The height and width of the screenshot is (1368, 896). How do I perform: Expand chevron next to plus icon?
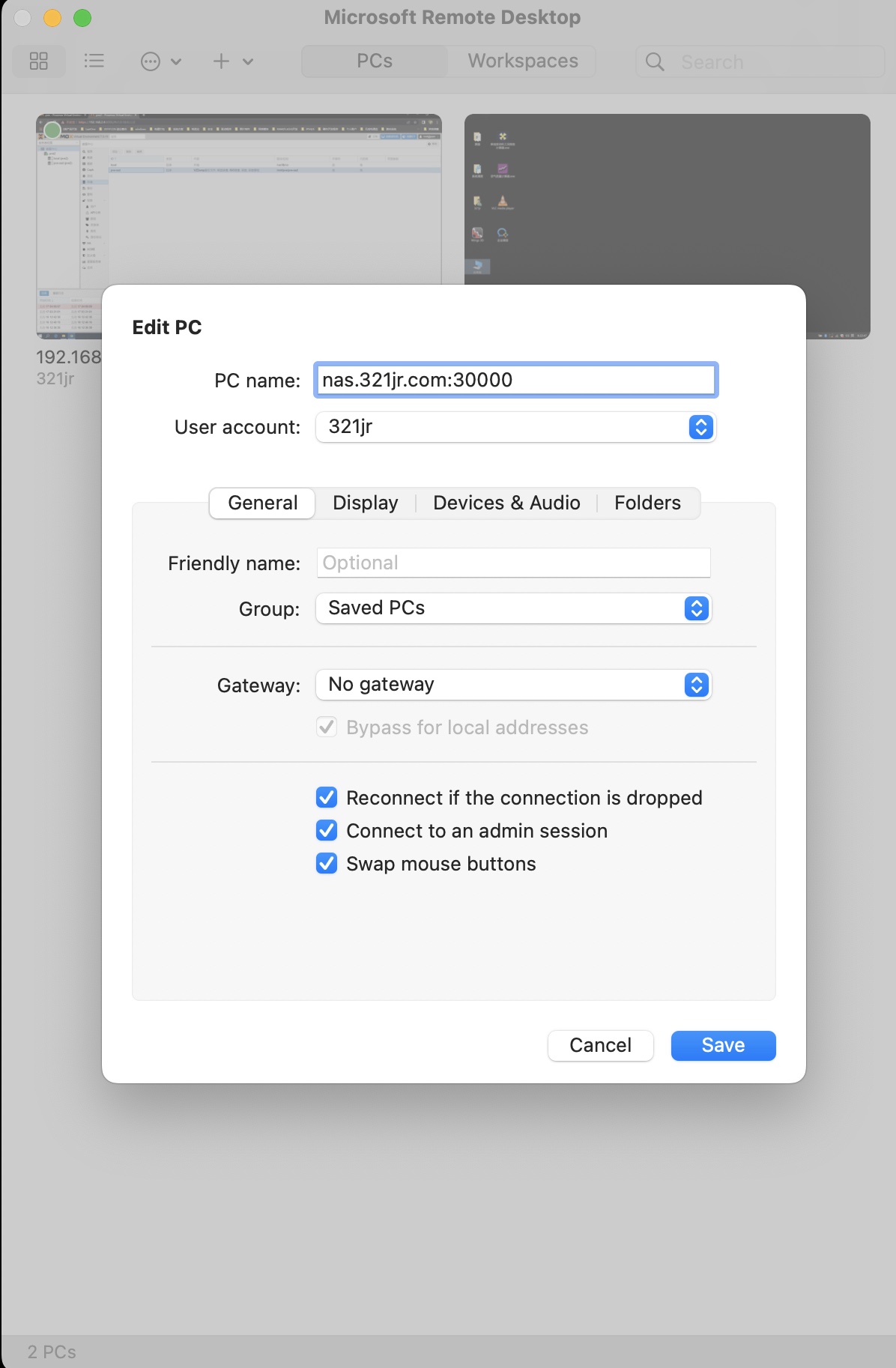click(x=248, y=61)
